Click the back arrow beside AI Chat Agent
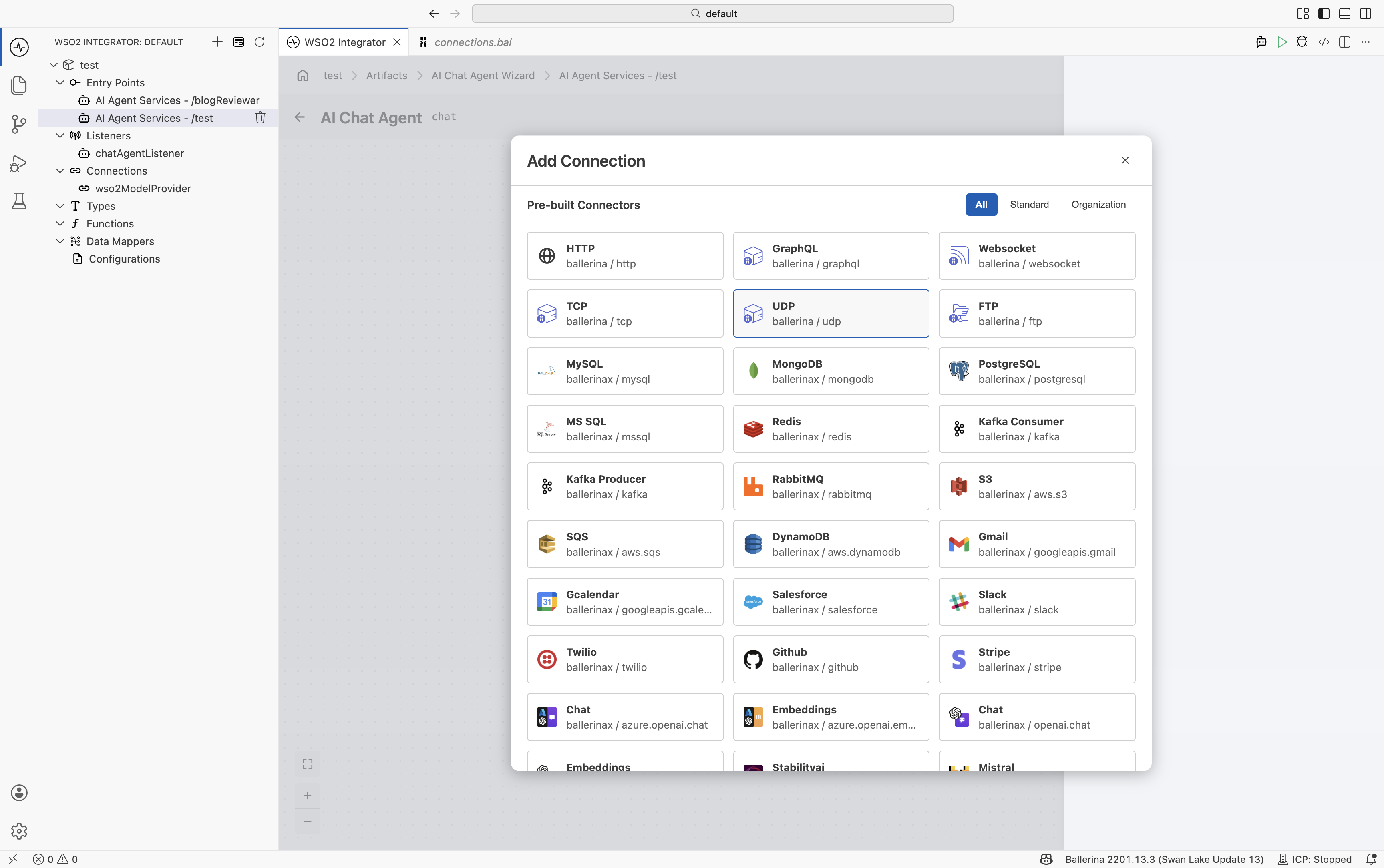 (300, 117)
